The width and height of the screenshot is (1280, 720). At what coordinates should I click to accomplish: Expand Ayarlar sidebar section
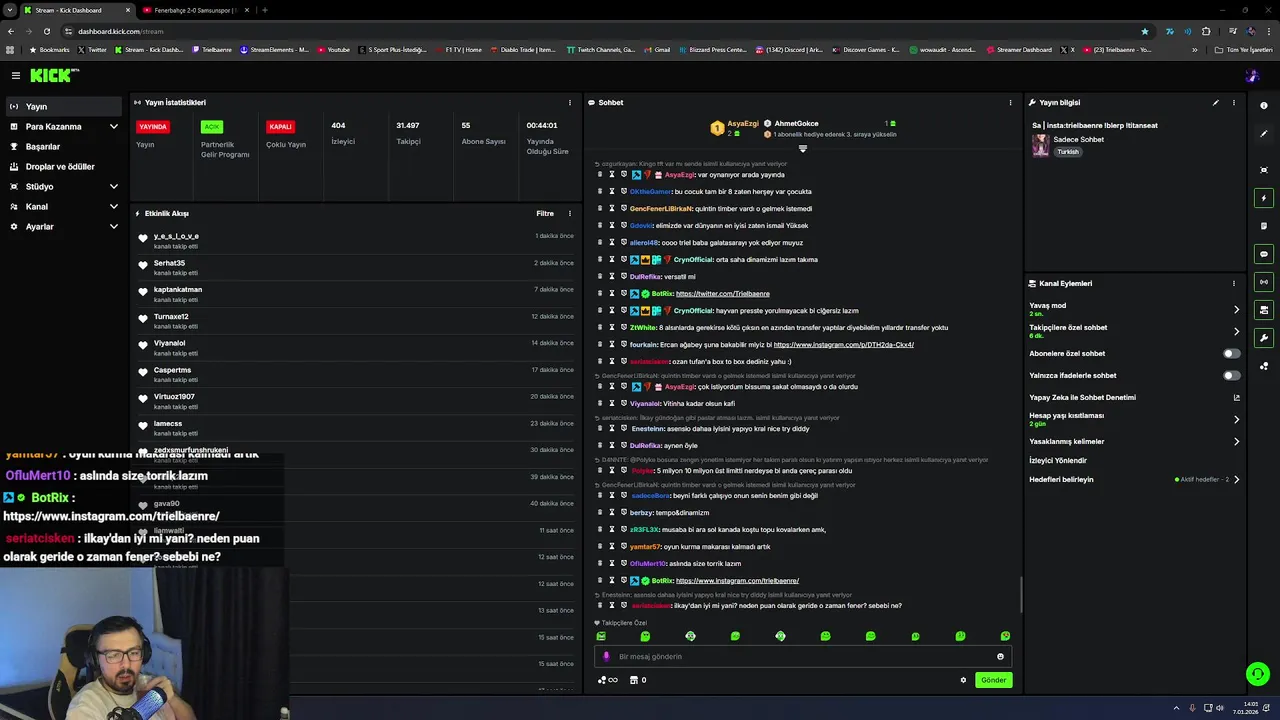point(113,227)
